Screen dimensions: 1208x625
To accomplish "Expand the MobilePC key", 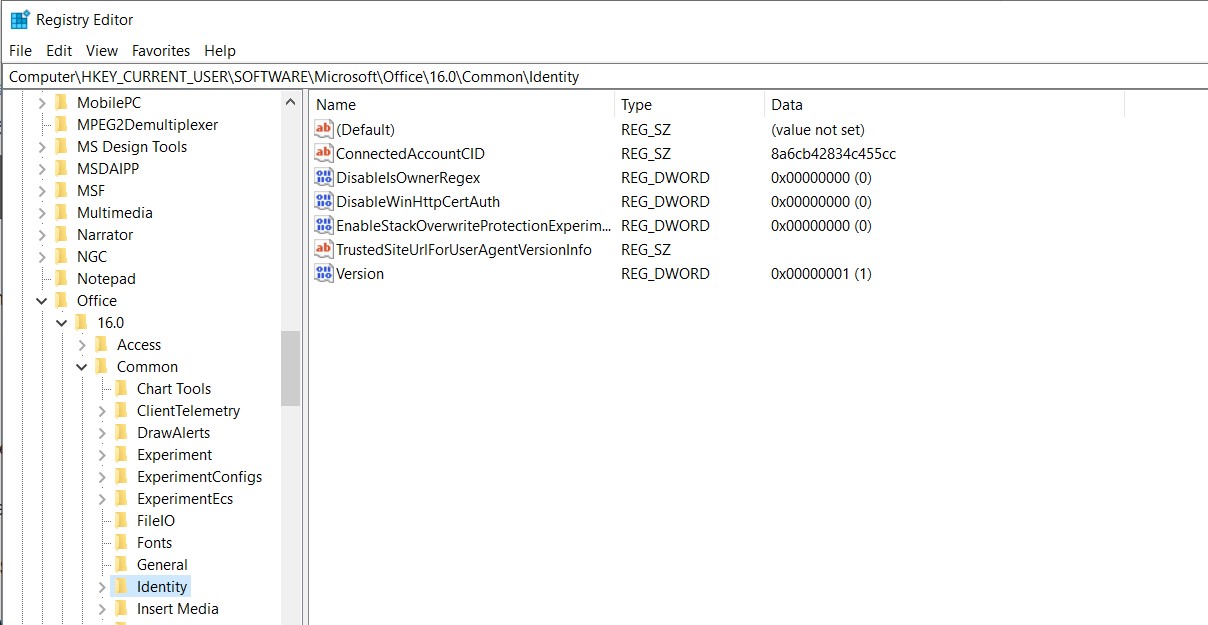I will [42, 102].
